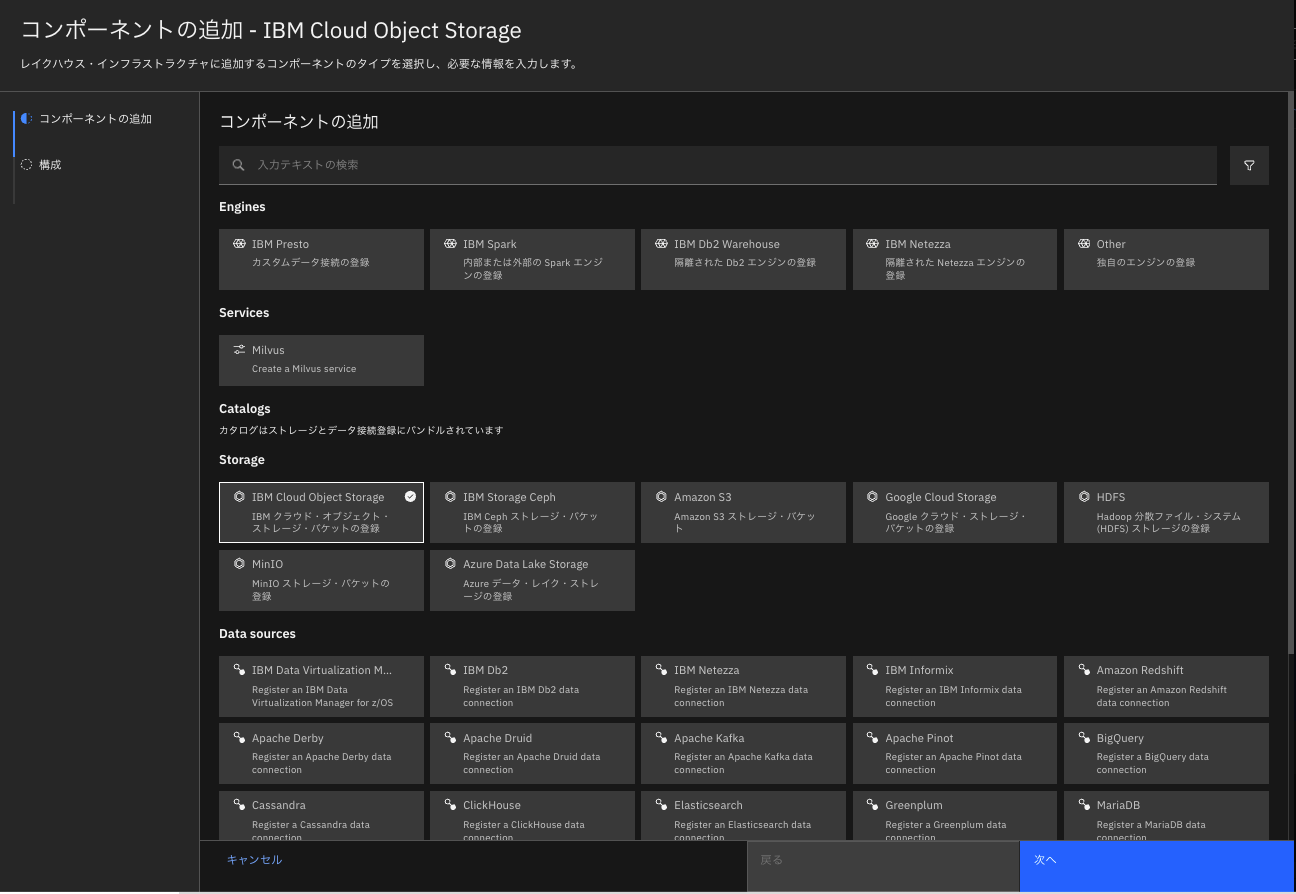Click the Apache Derby connection icon

tap(239, 738)
